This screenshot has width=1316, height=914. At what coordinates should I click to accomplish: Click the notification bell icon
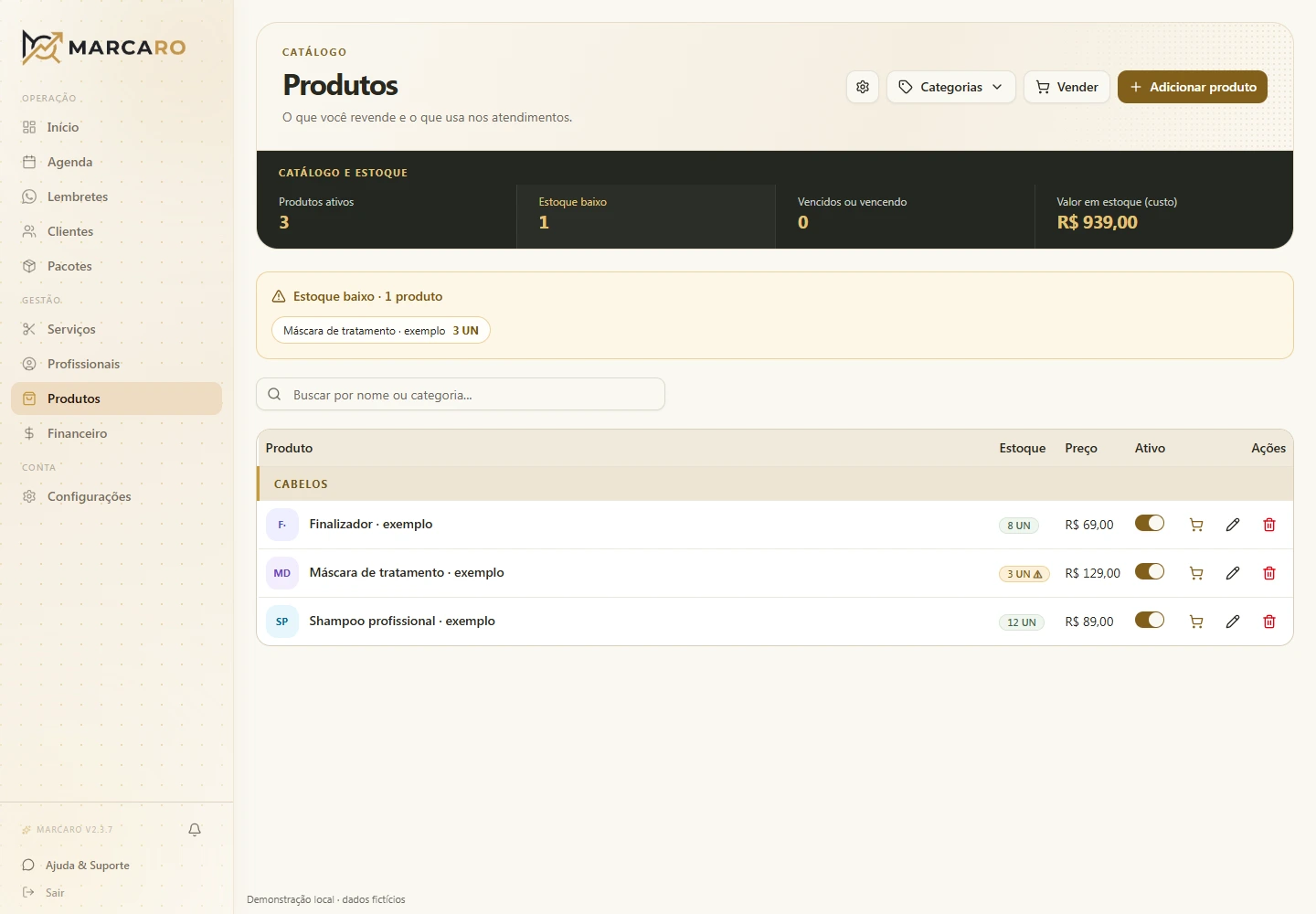195,830
